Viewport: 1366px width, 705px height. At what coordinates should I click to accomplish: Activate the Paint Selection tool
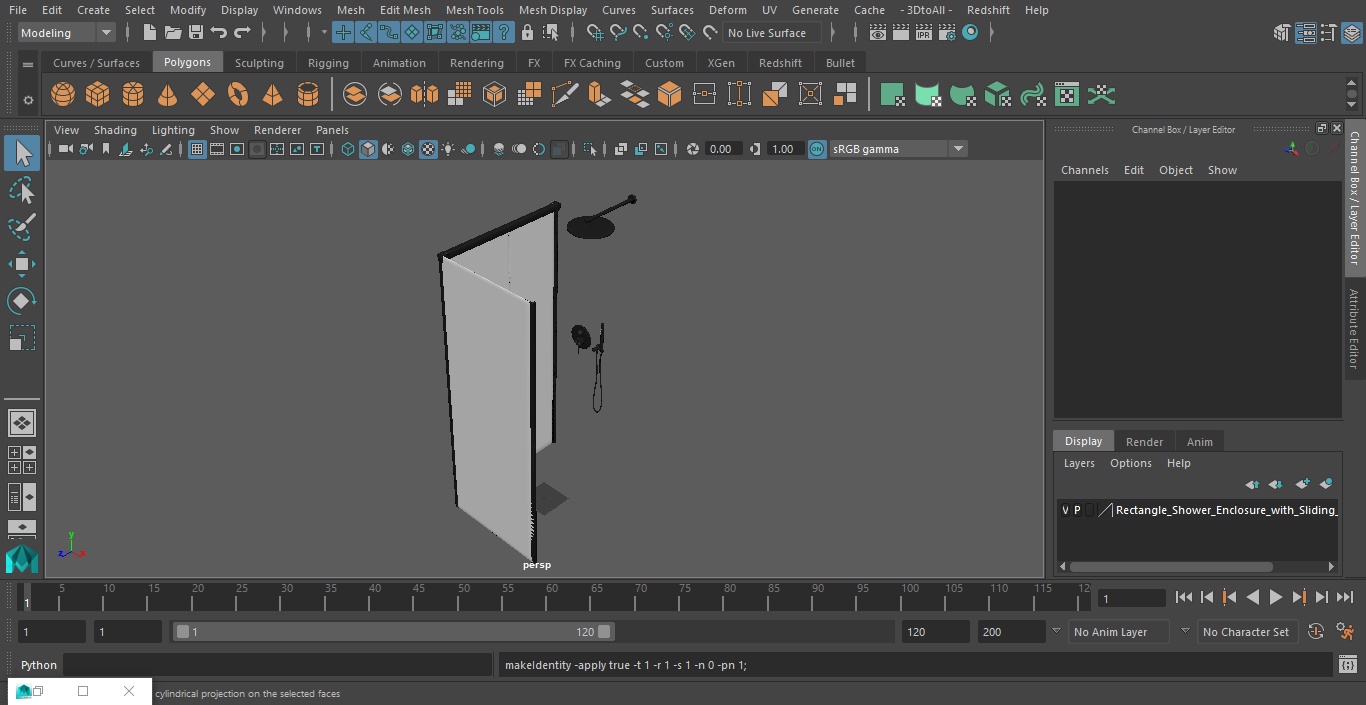(22, 227)
